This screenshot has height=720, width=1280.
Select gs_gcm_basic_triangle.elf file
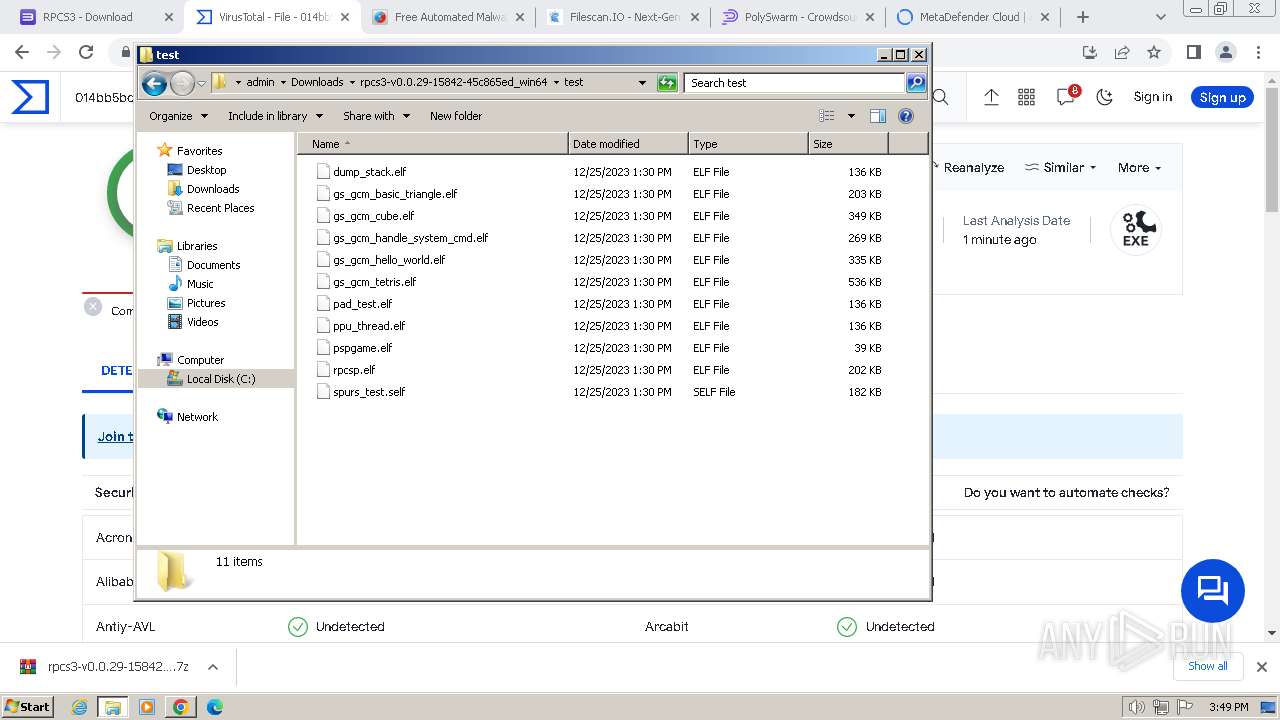click(x=394, y=194)
